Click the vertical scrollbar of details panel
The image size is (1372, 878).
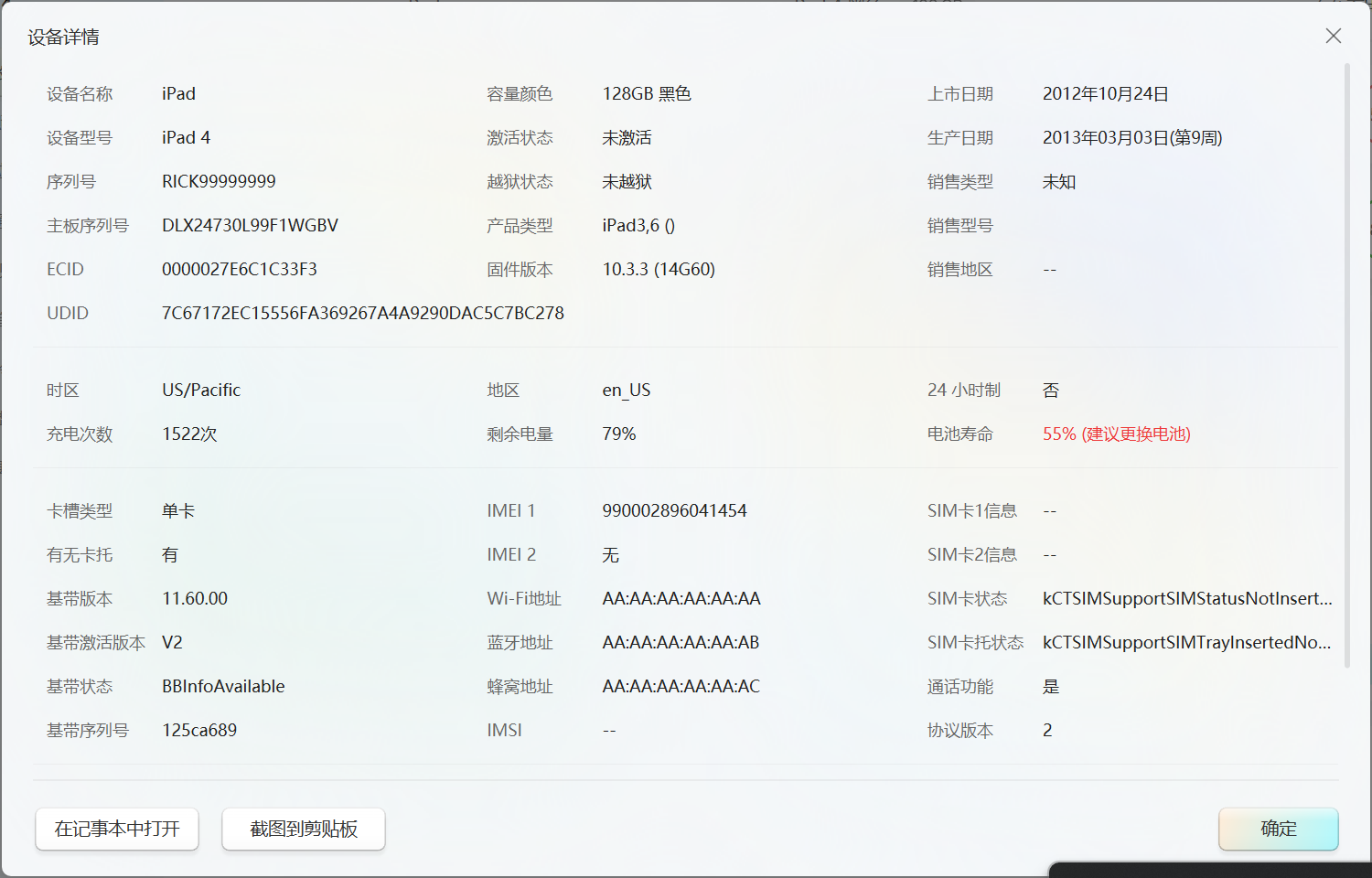[1346, 366]
